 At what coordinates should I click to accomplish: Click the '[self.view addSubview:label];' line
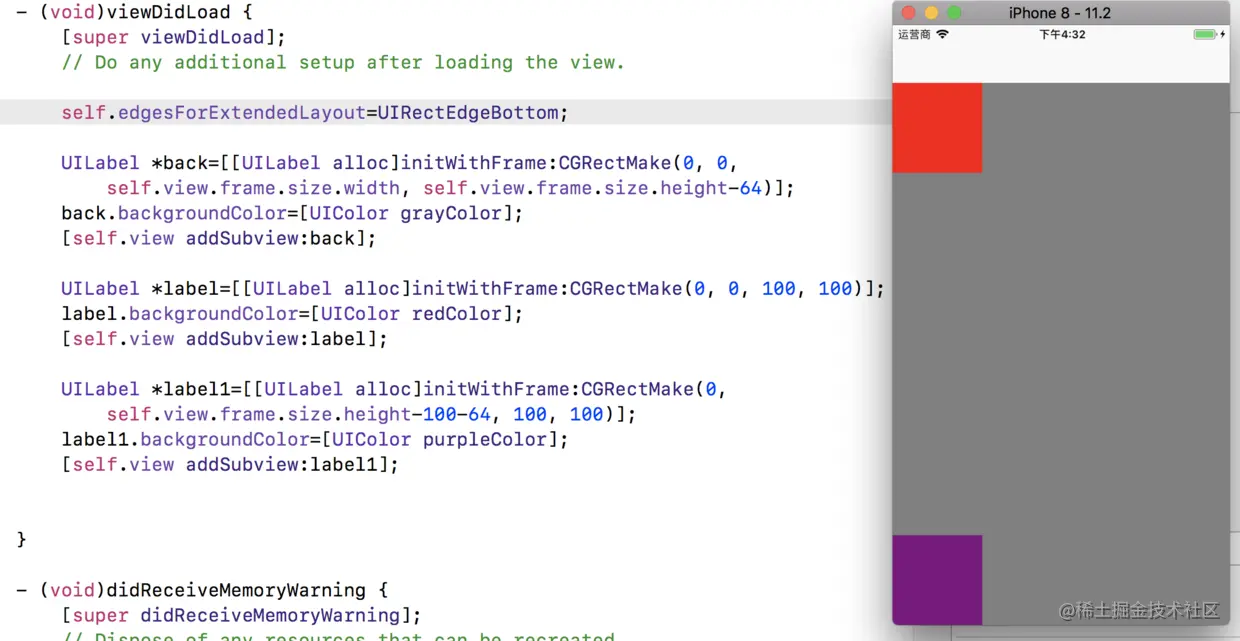[224, 339]
